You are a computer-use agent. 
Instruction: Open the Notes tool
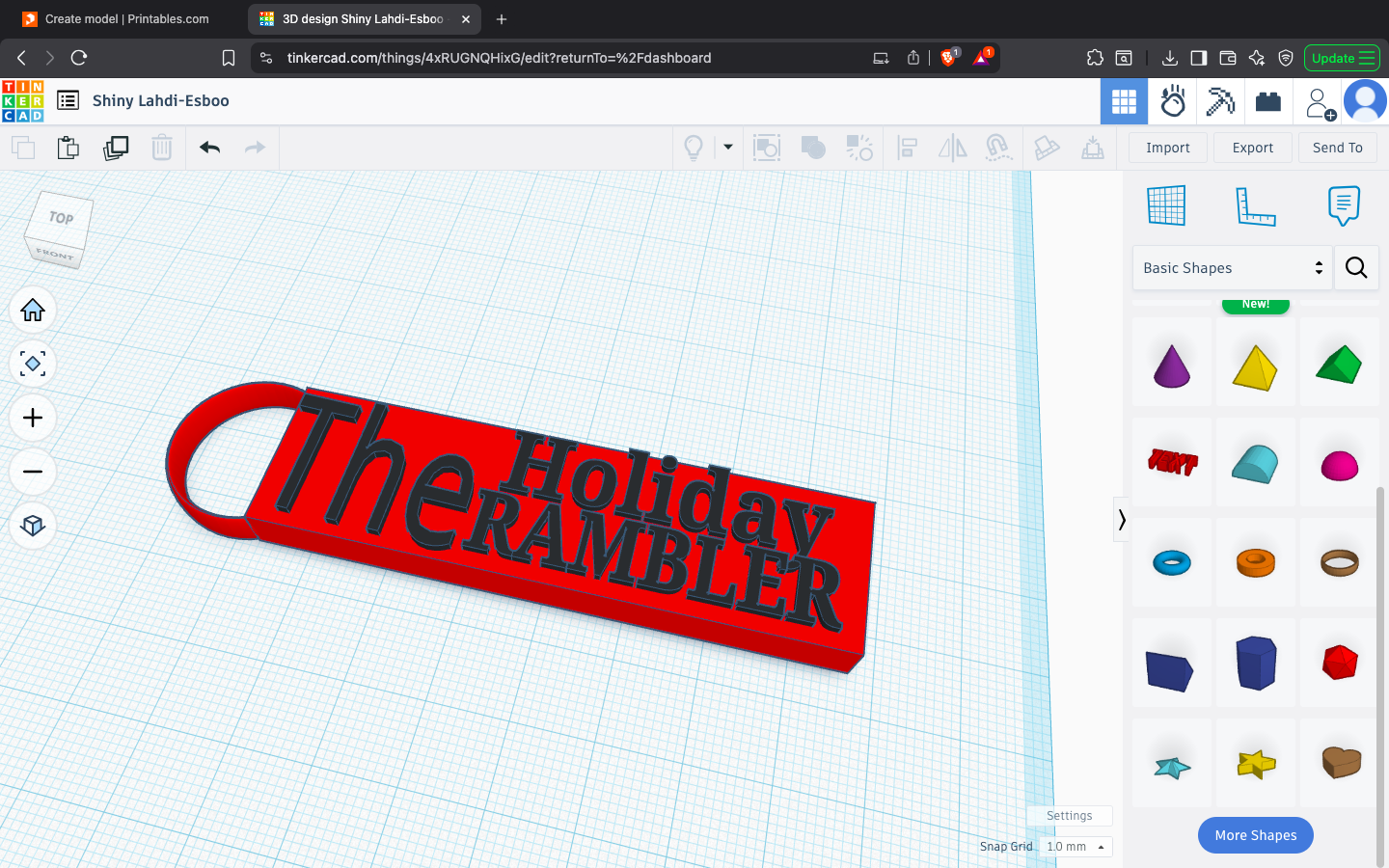click(x=1344, y=205)
